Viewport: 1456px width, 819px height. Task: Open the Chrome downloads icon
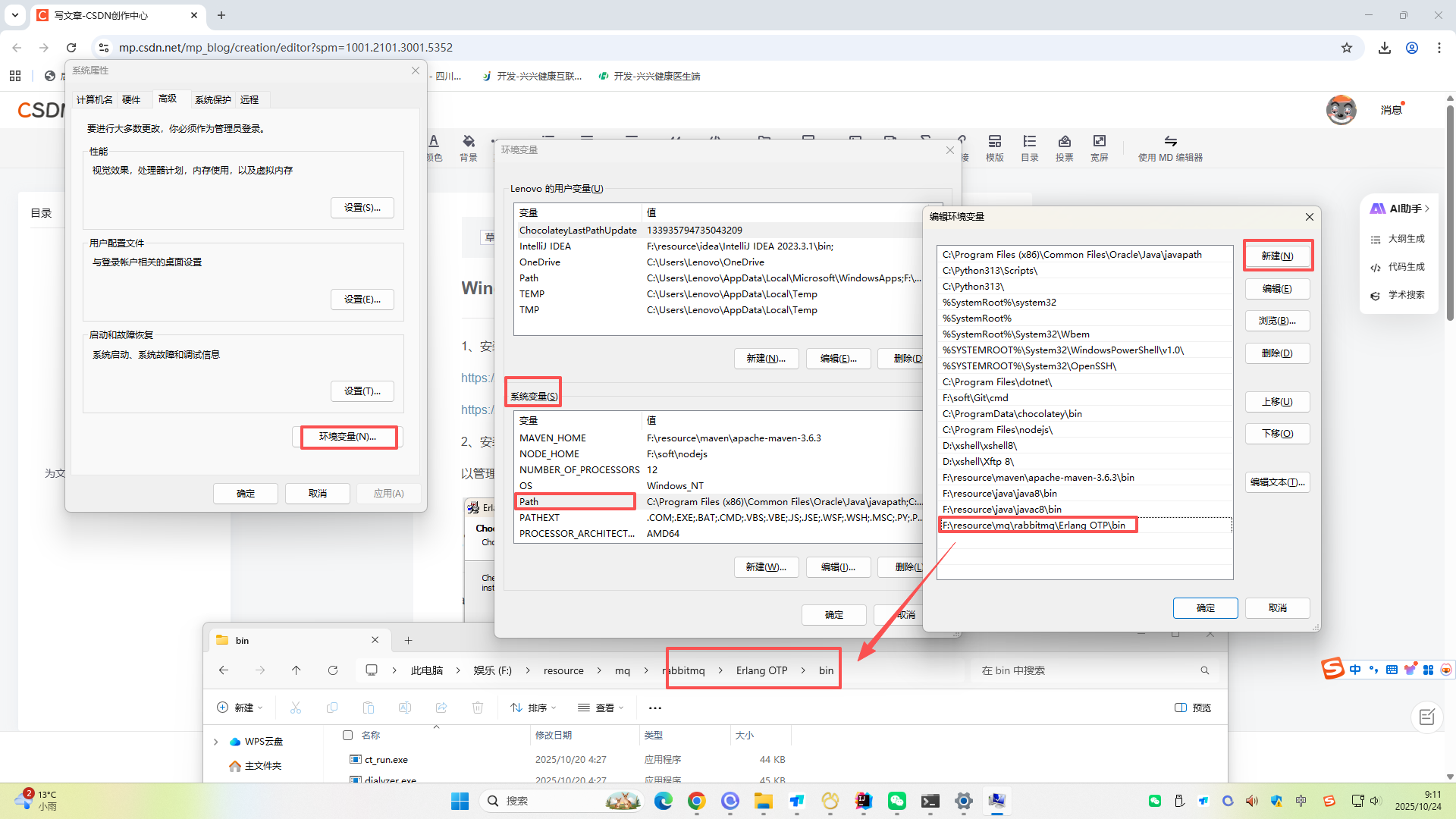point(1385,48)
